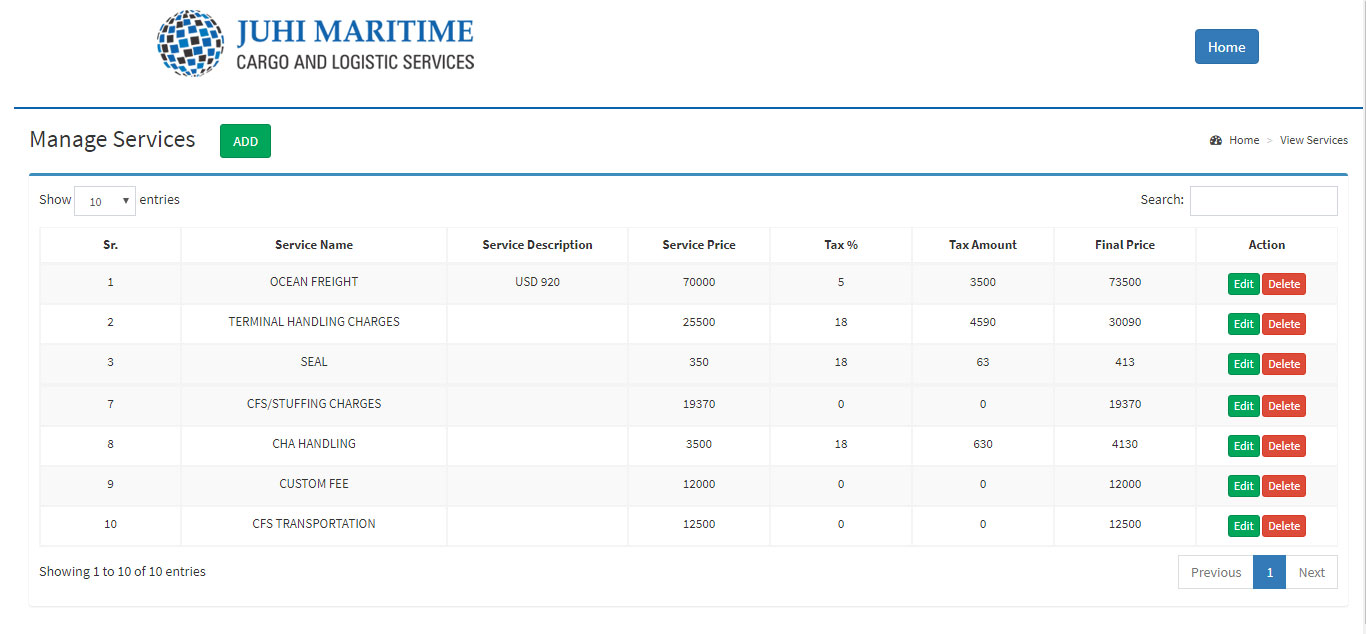1366x634 pixels.
Task: Go to Next page in pagination
Action: [1311, 573]
